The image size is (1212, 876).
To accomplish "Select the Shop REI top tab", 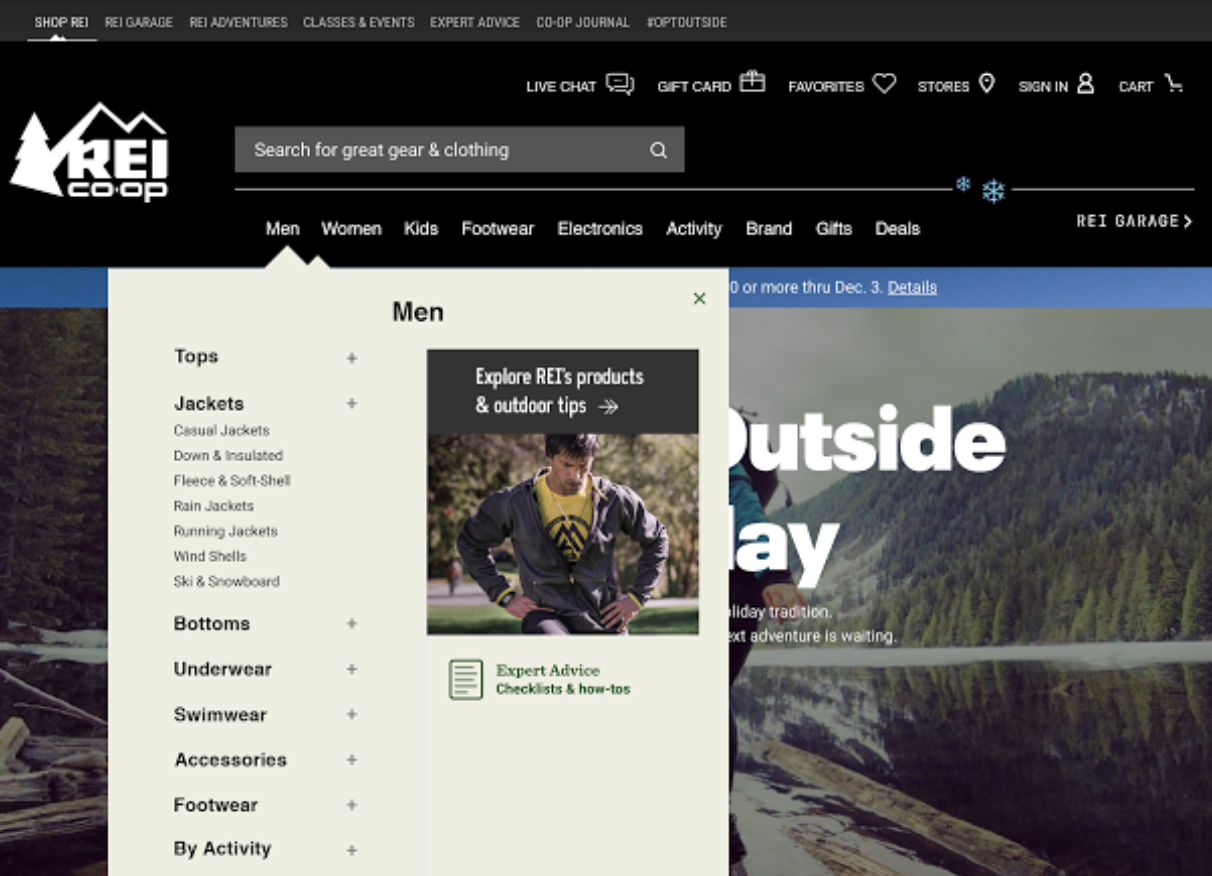I will pos(61,22).
